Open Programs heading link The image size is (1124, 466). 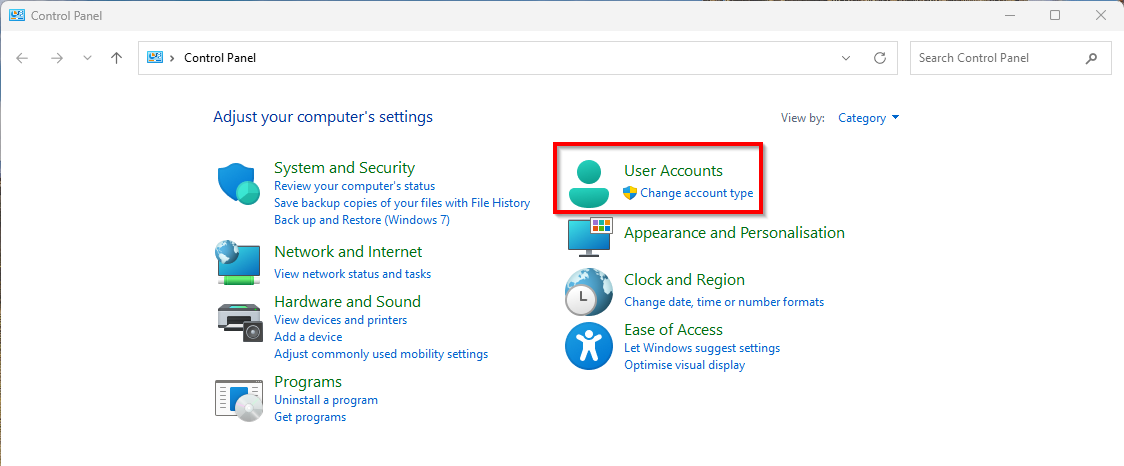coord(308,381)
